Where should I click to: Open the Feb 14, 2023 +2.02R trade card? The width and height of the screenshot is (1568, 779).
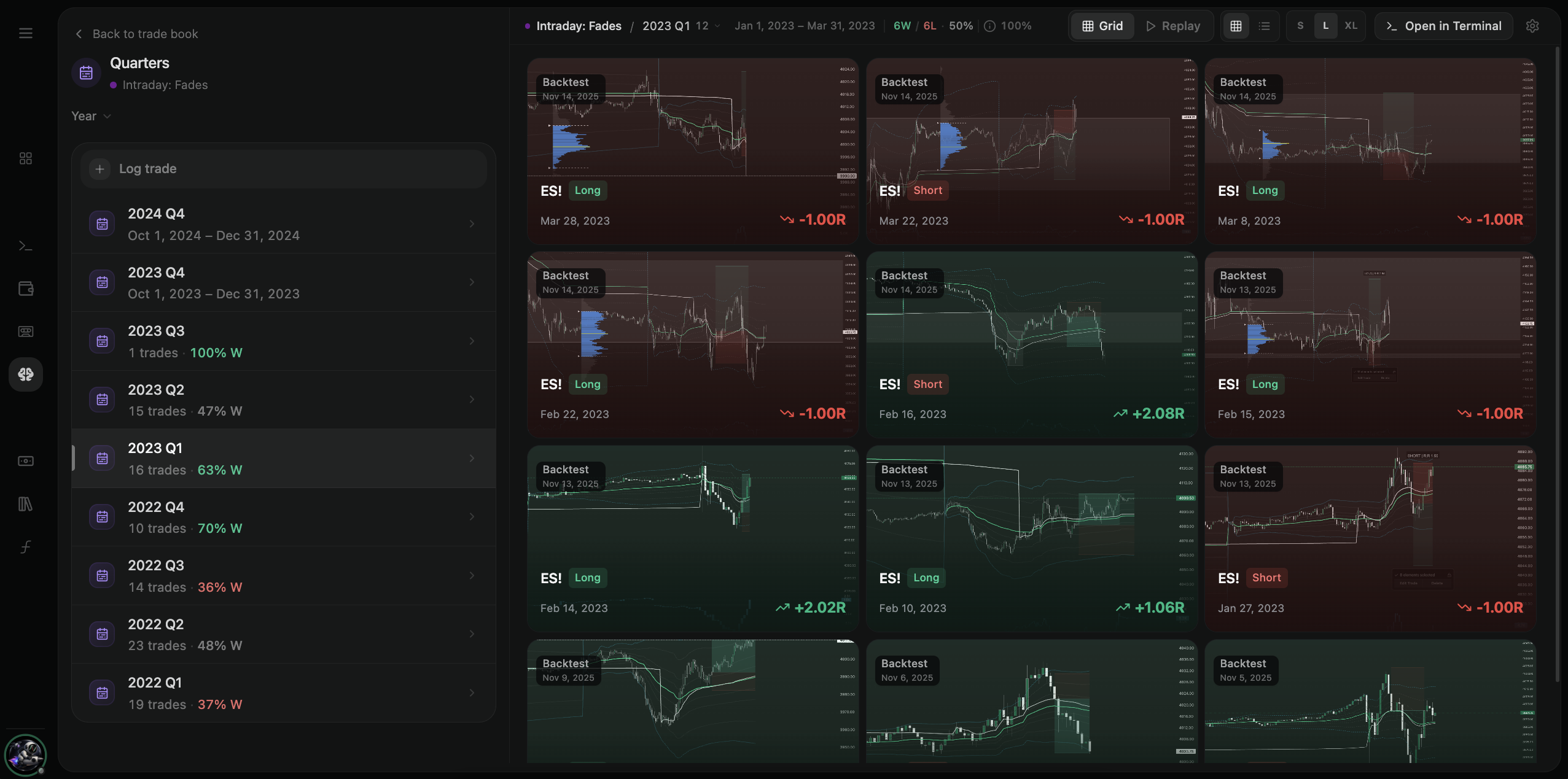[x=693, y=538]
